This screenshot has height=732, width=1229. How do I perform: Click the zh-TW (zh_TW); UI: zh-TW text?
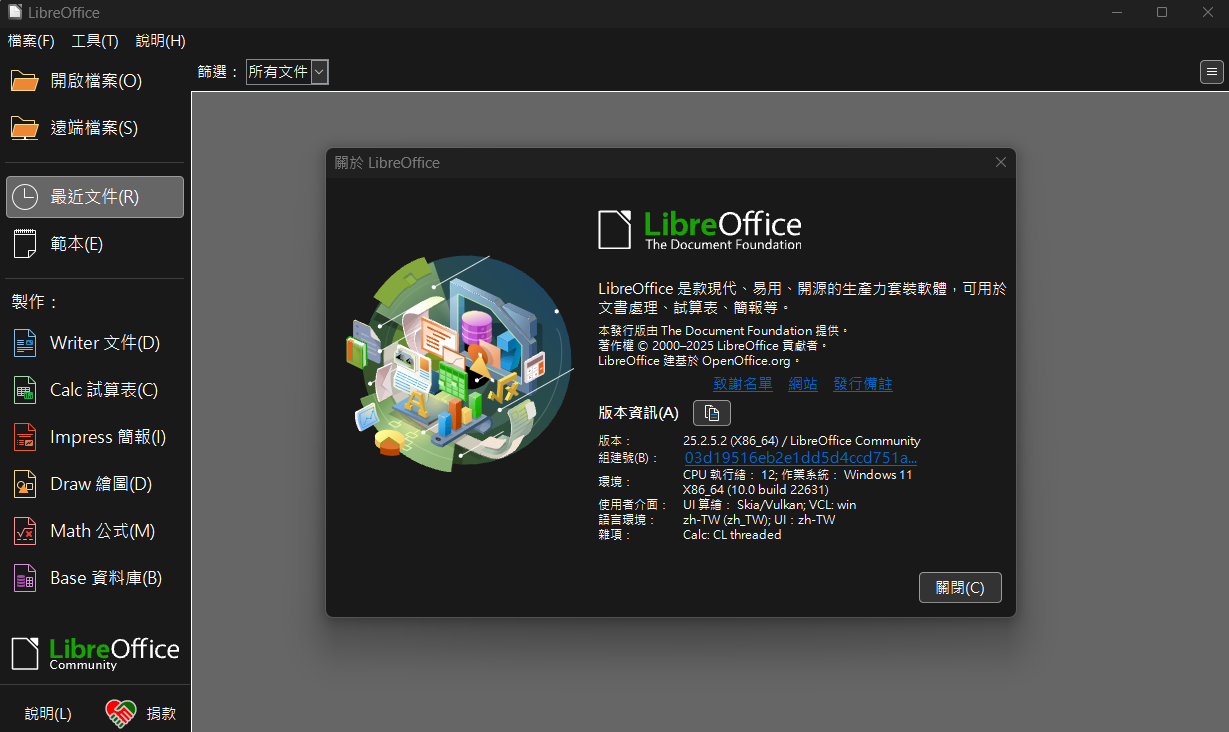click(759, 520)
